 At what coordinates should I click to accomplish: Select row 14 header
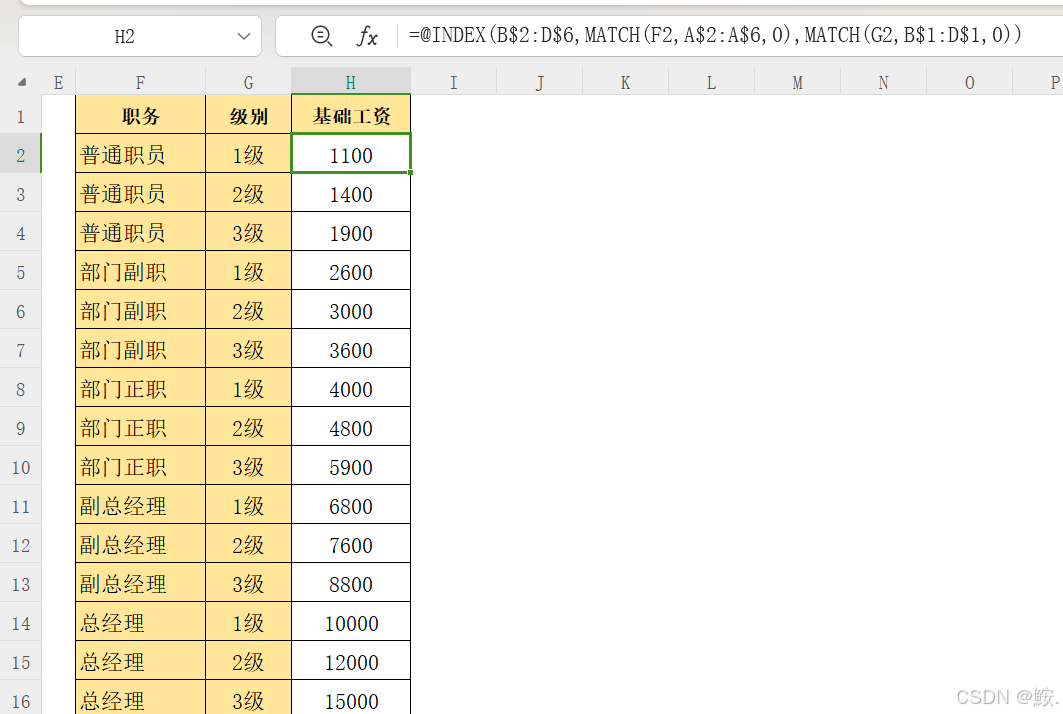(20, 622)
